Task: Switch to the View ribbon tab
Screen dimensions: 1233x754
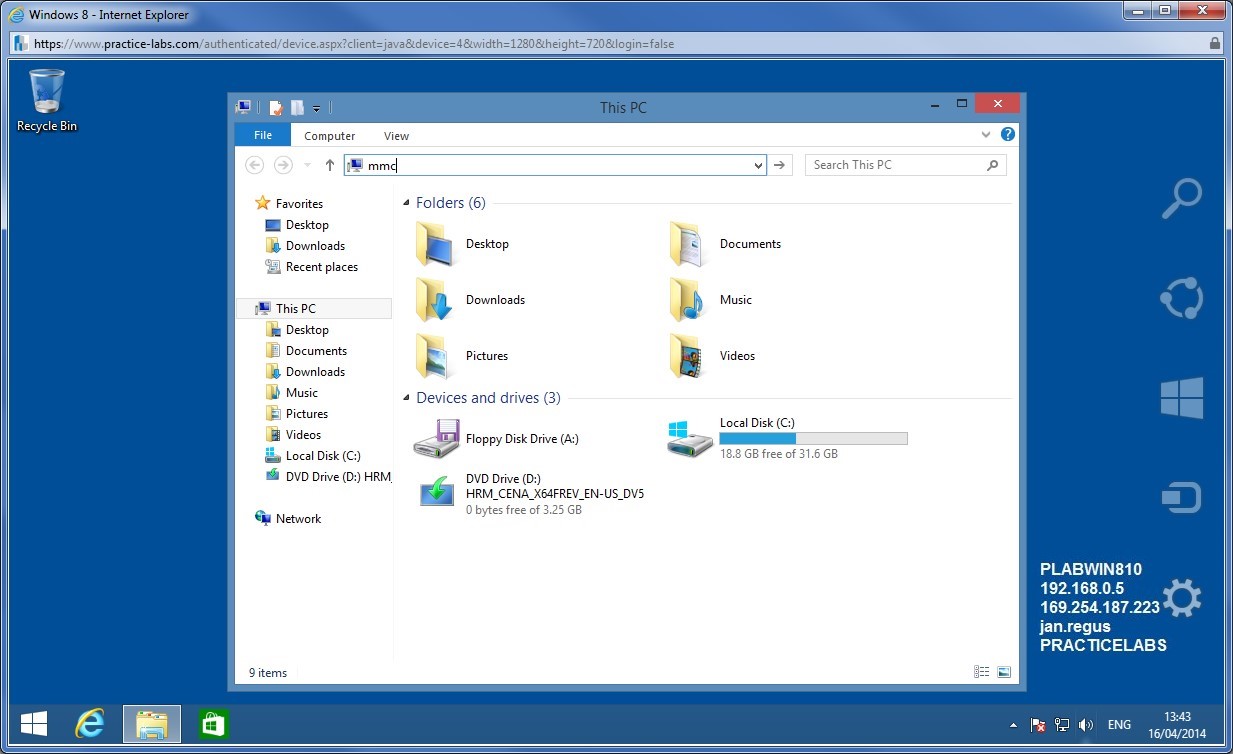Action: coord(396,135)
